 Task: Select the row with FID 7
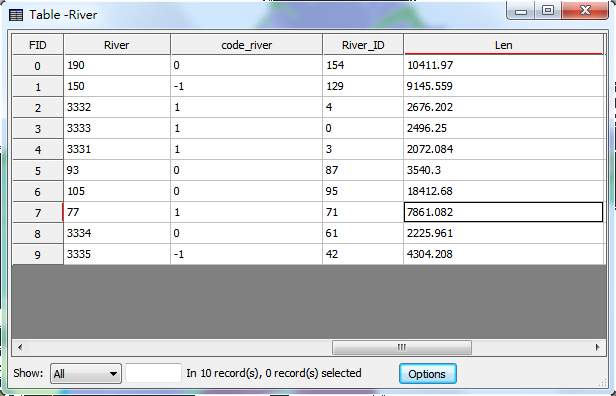[38, 213]
